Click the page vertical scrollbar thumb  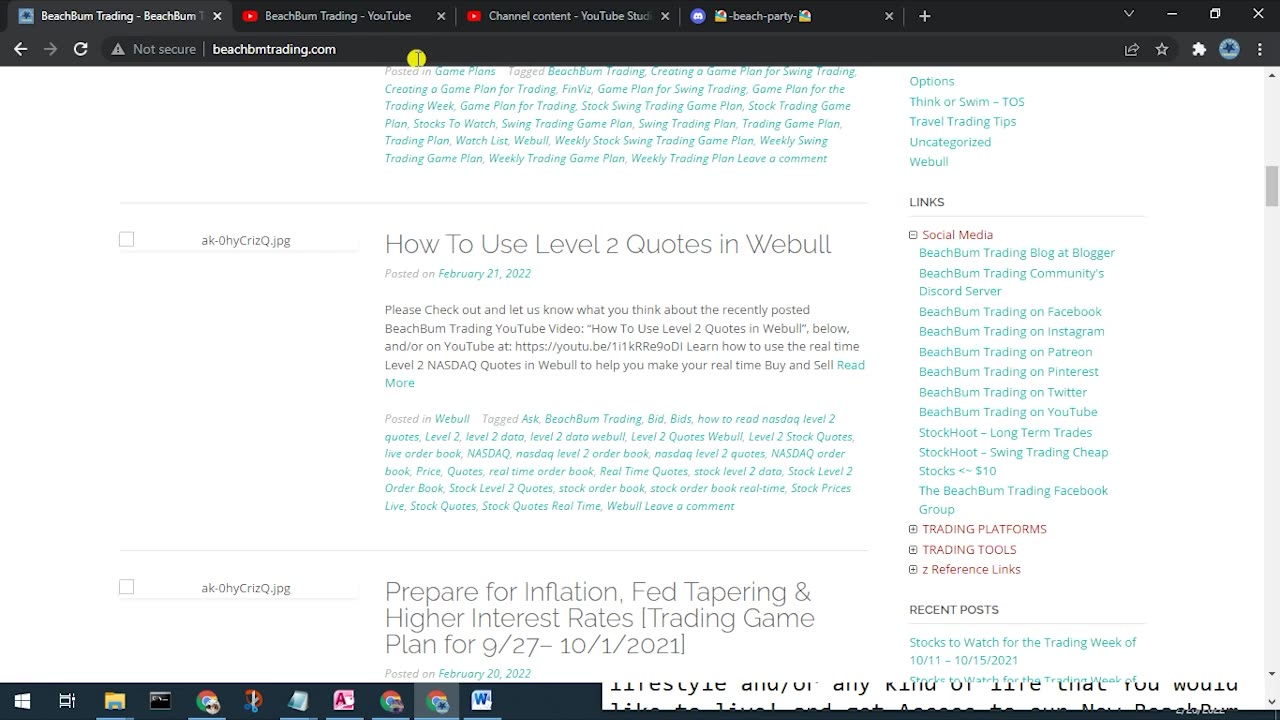(x=1271, y=187)
